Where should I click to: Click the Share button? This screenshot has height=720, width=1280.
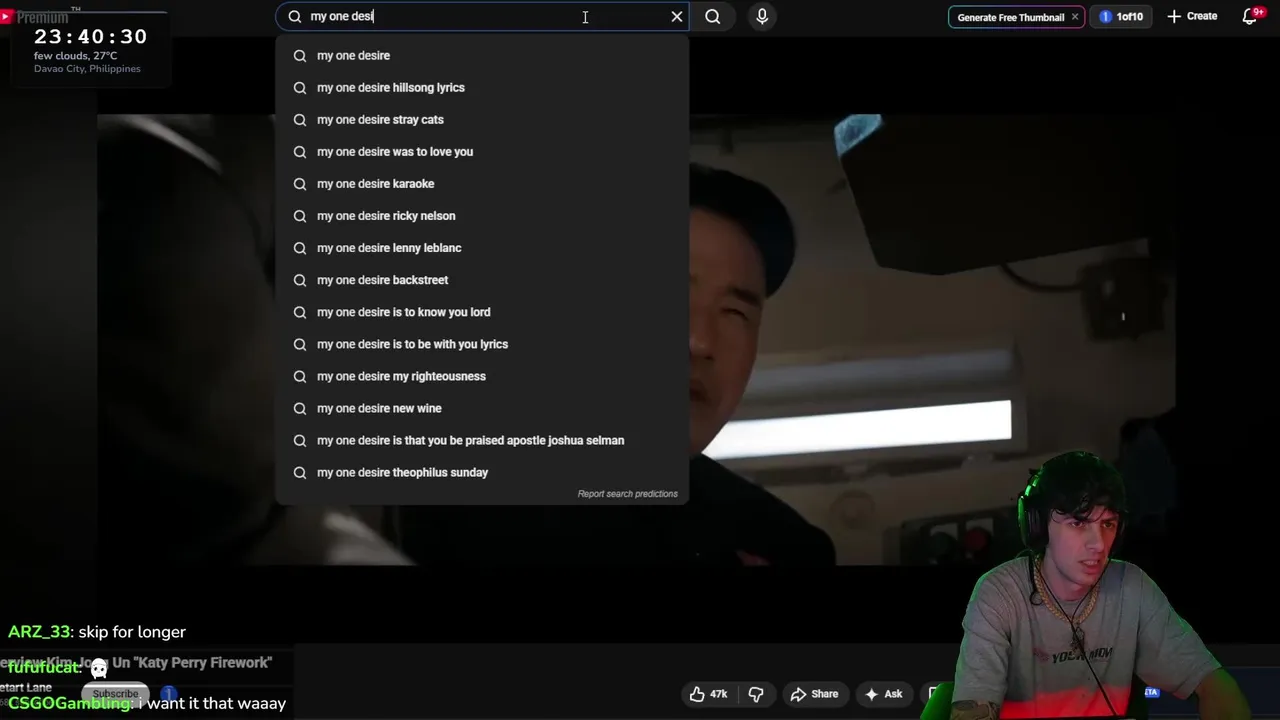pos(814,694)
